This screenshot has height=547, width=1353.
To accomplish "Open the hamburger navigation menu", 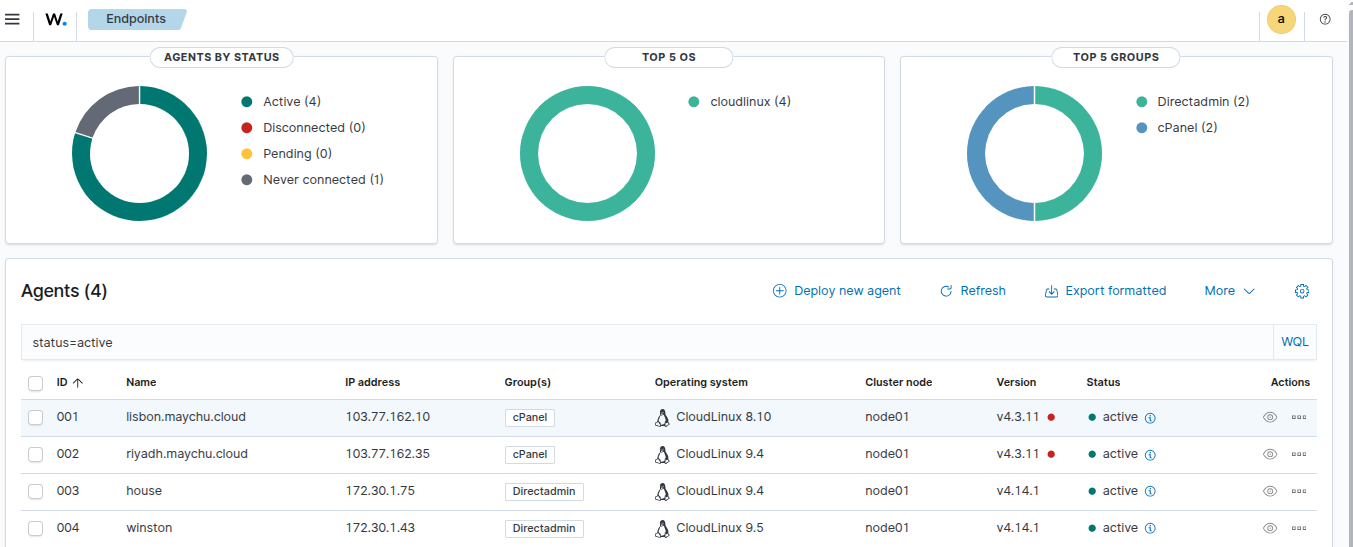I will pos(13,19).
